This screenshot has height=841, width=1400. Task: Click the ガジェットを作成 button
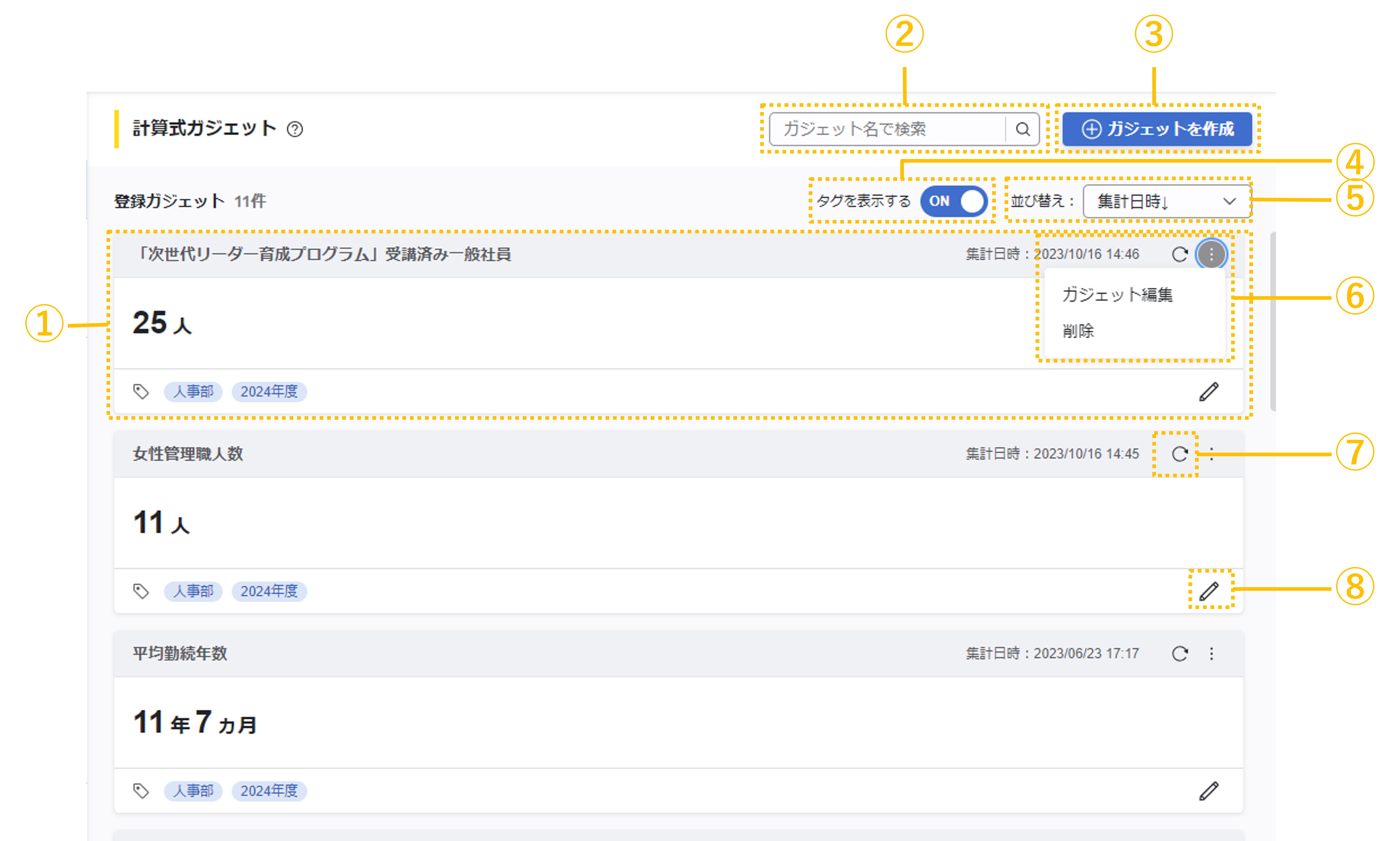tap(1157, 129)
